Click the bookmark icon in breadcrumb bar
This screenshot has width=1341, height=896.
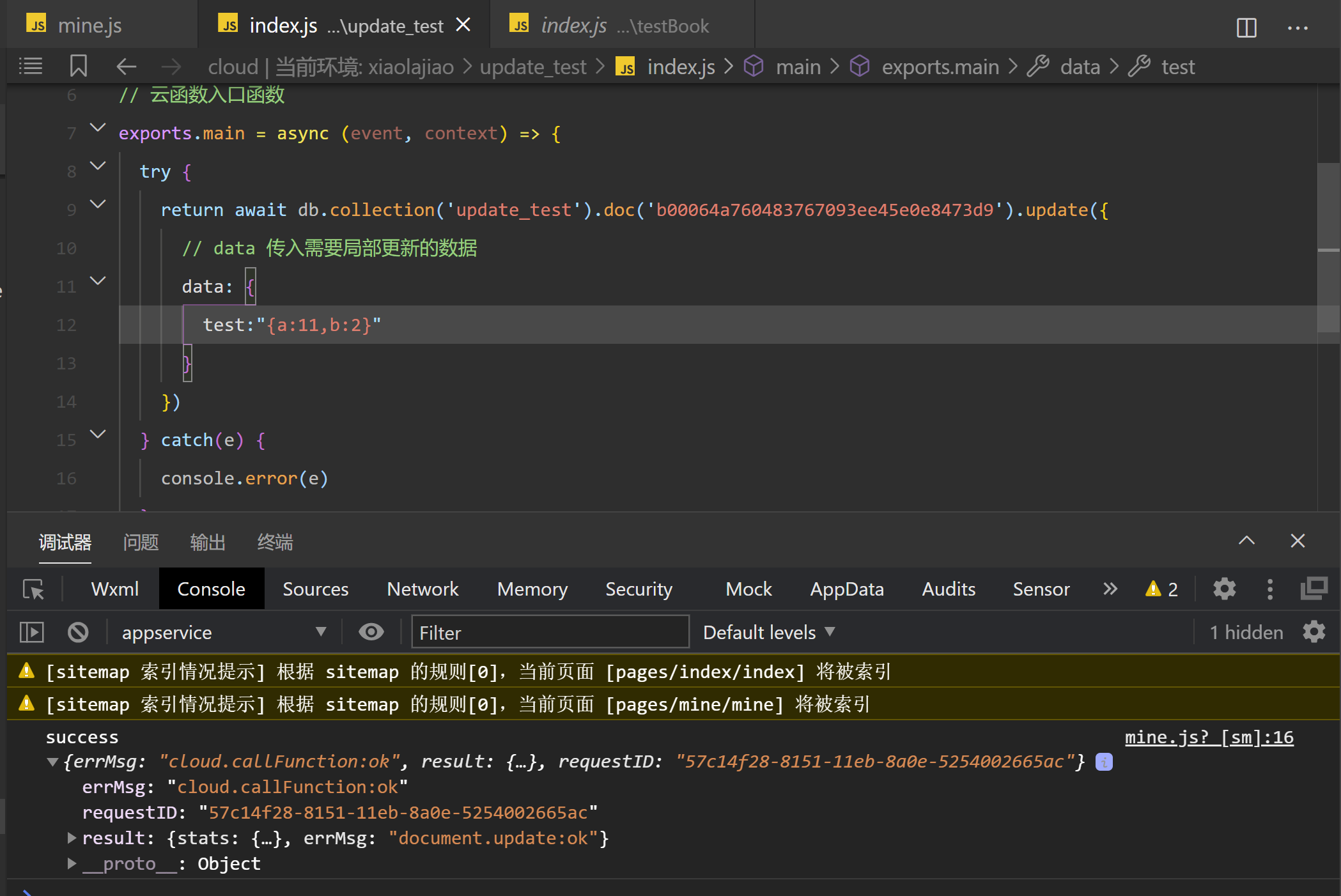point(78,66)
